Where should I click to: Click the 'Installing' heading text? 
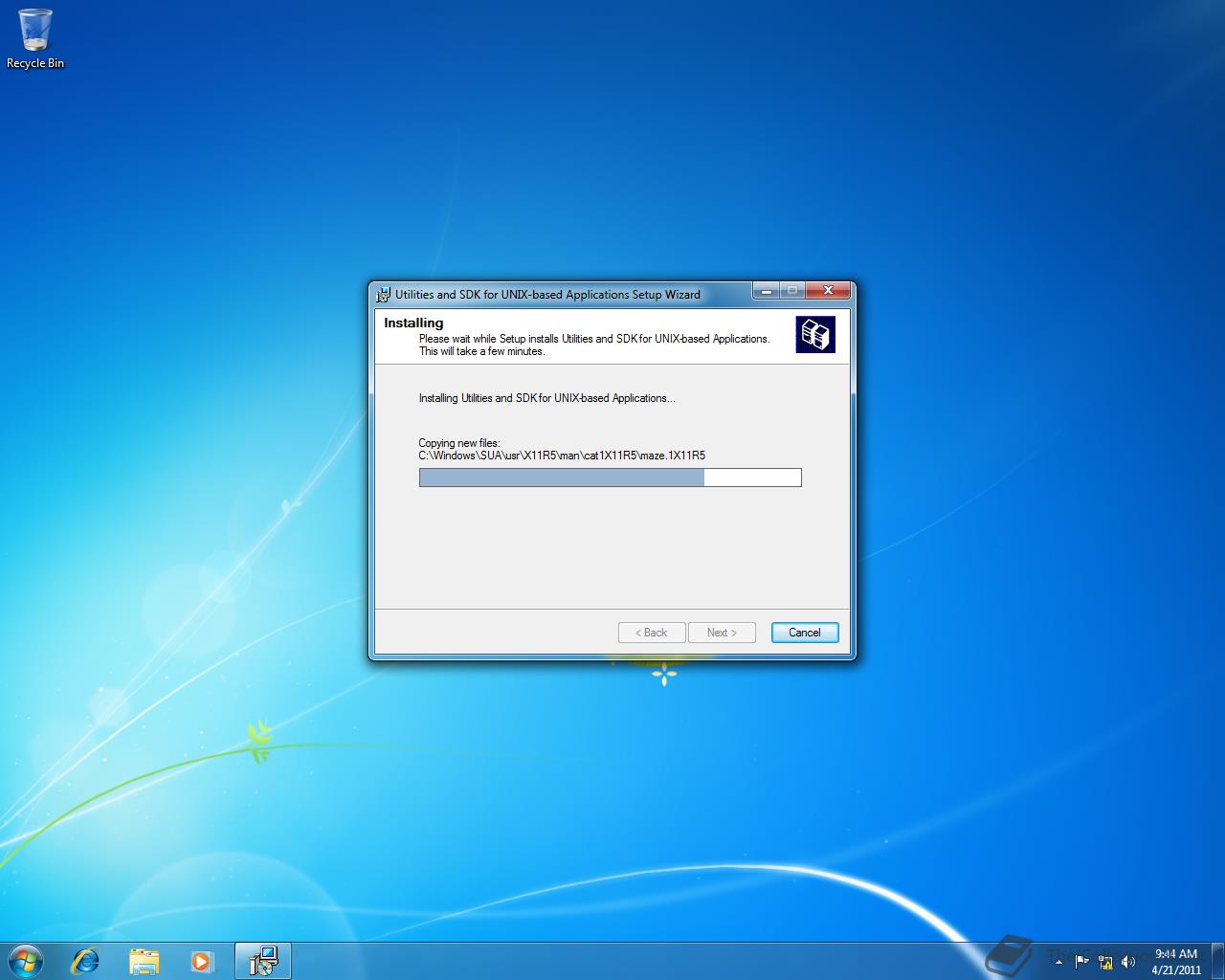point(413,323)
